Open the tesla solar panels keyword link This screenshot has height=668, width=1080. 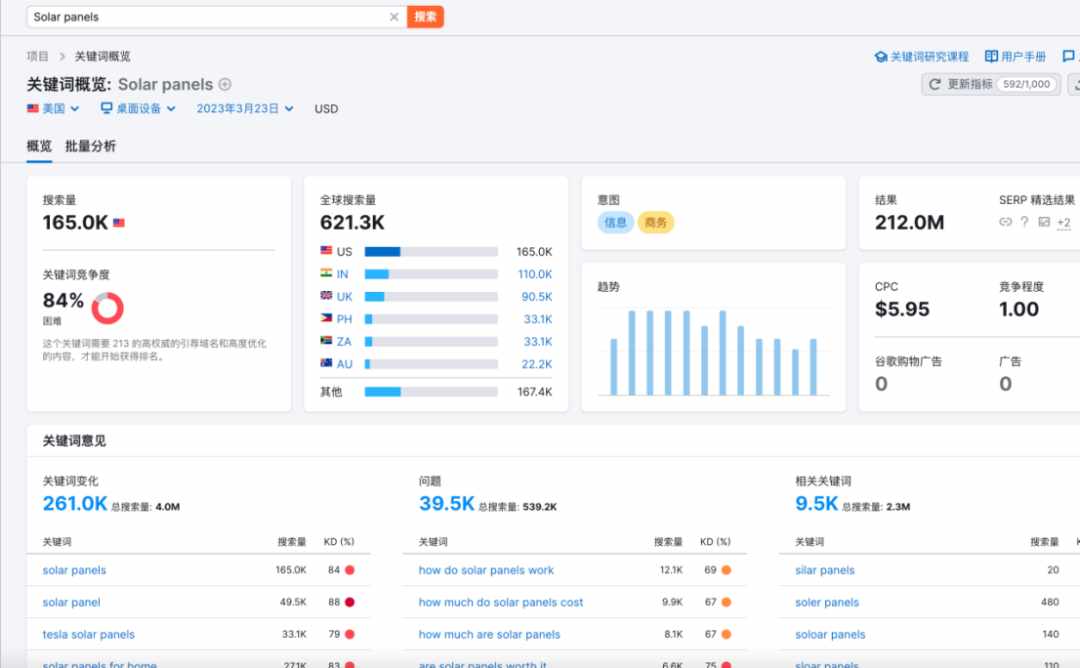[89, 635]
